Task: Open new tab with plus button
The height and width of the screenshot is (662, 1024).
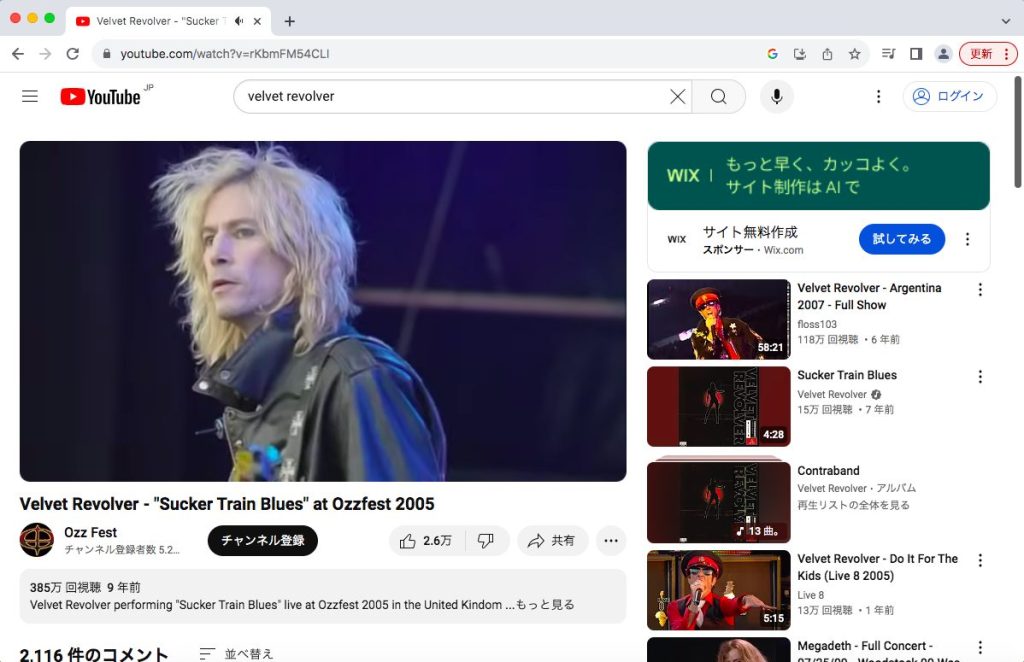Action: pyautogui.click(x=290, y=22)
